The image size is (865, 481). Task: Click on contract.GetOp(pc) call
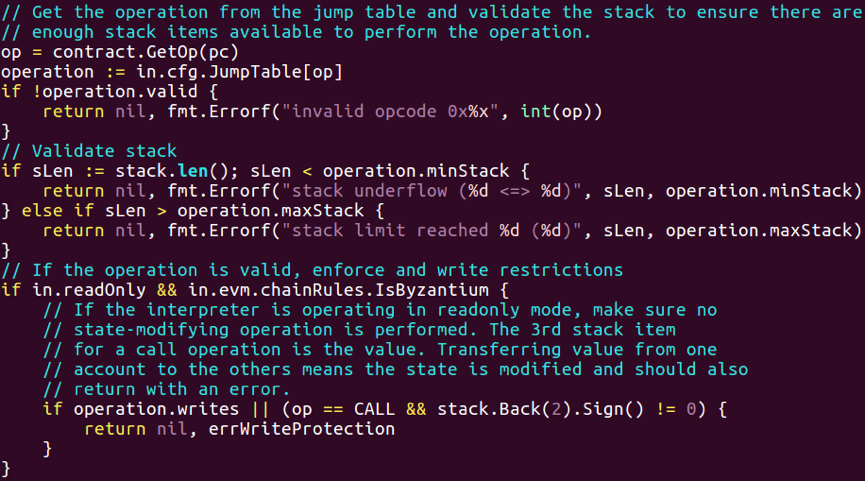coord(146,52)
